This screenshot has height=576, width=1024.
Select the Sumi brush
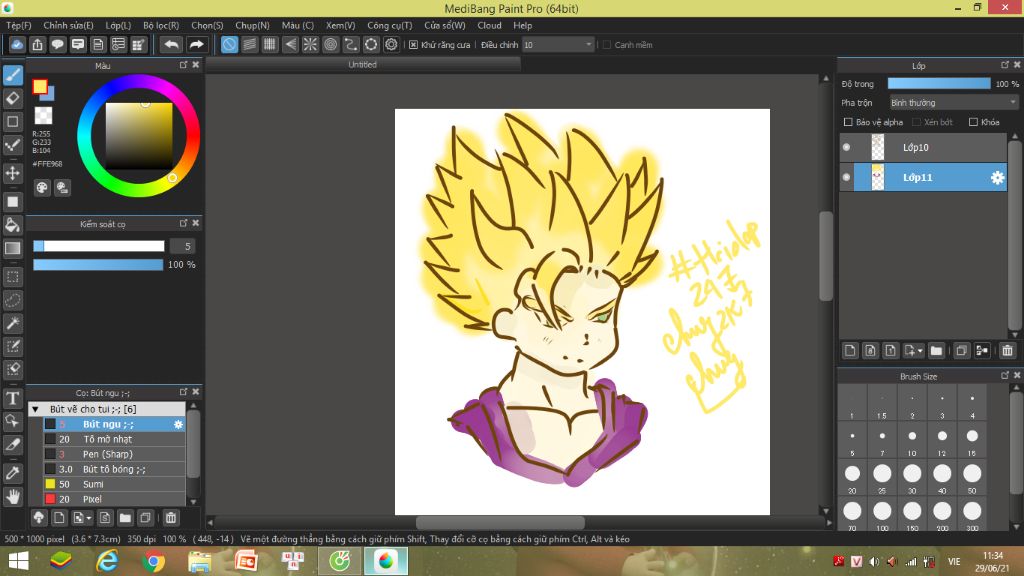[114, 485]
